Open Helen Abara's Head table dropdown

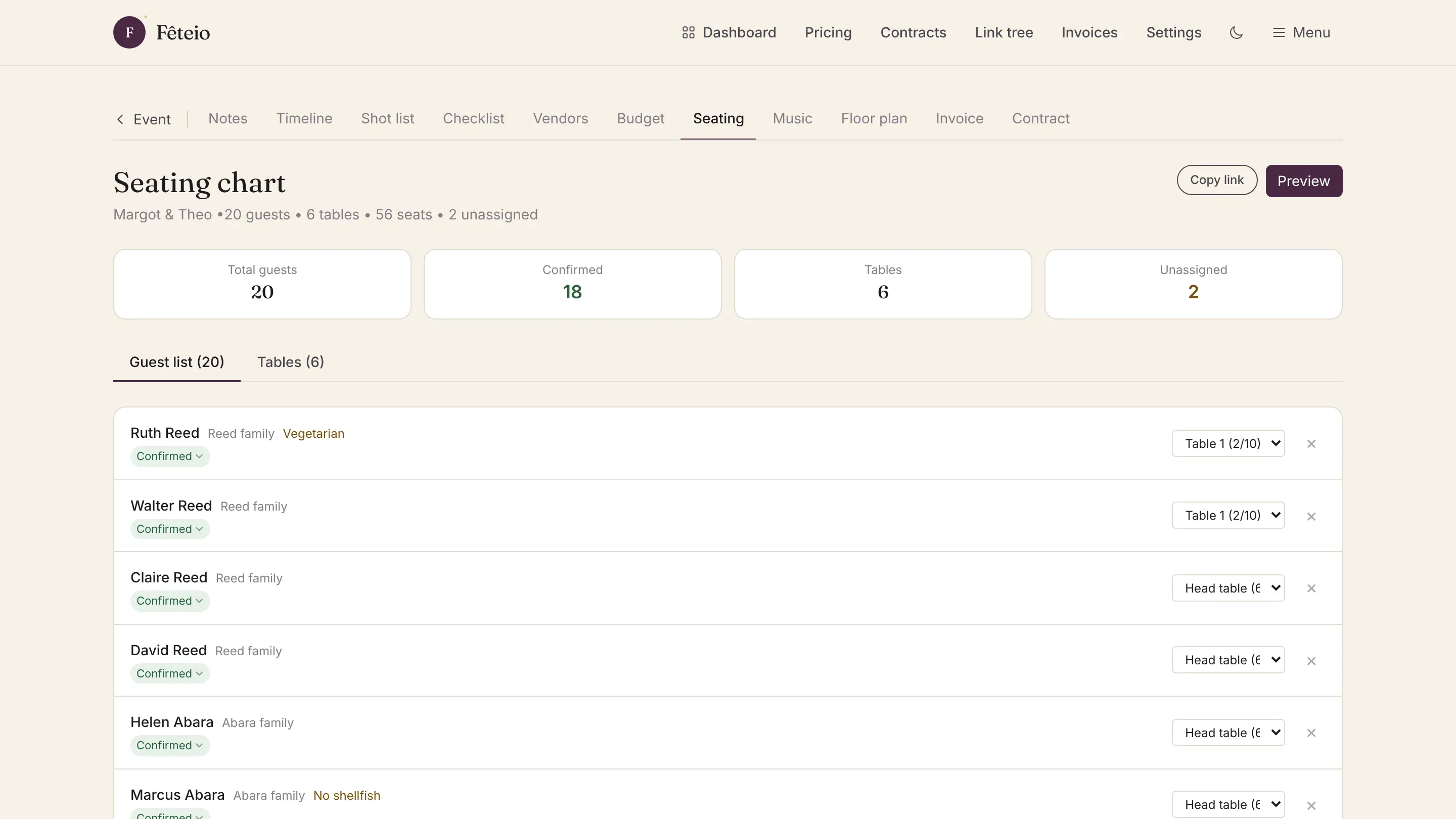[1228, 733]
